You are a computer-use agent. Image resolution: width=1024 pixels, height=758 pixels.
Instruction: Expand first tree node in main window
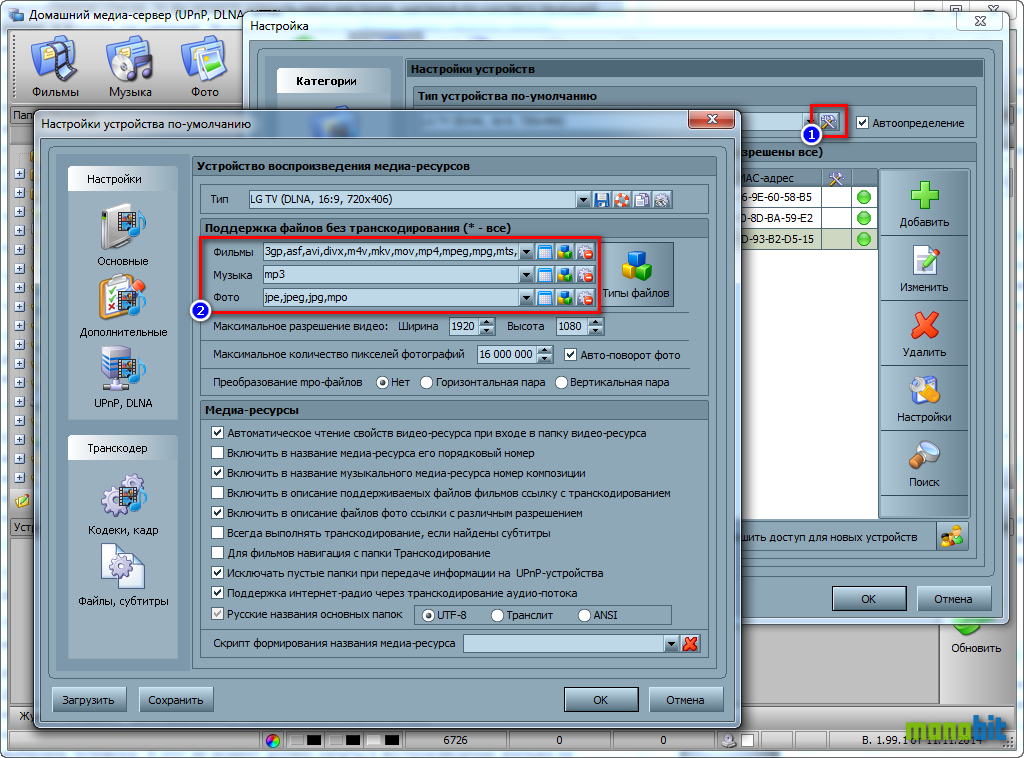coord(20,174)
